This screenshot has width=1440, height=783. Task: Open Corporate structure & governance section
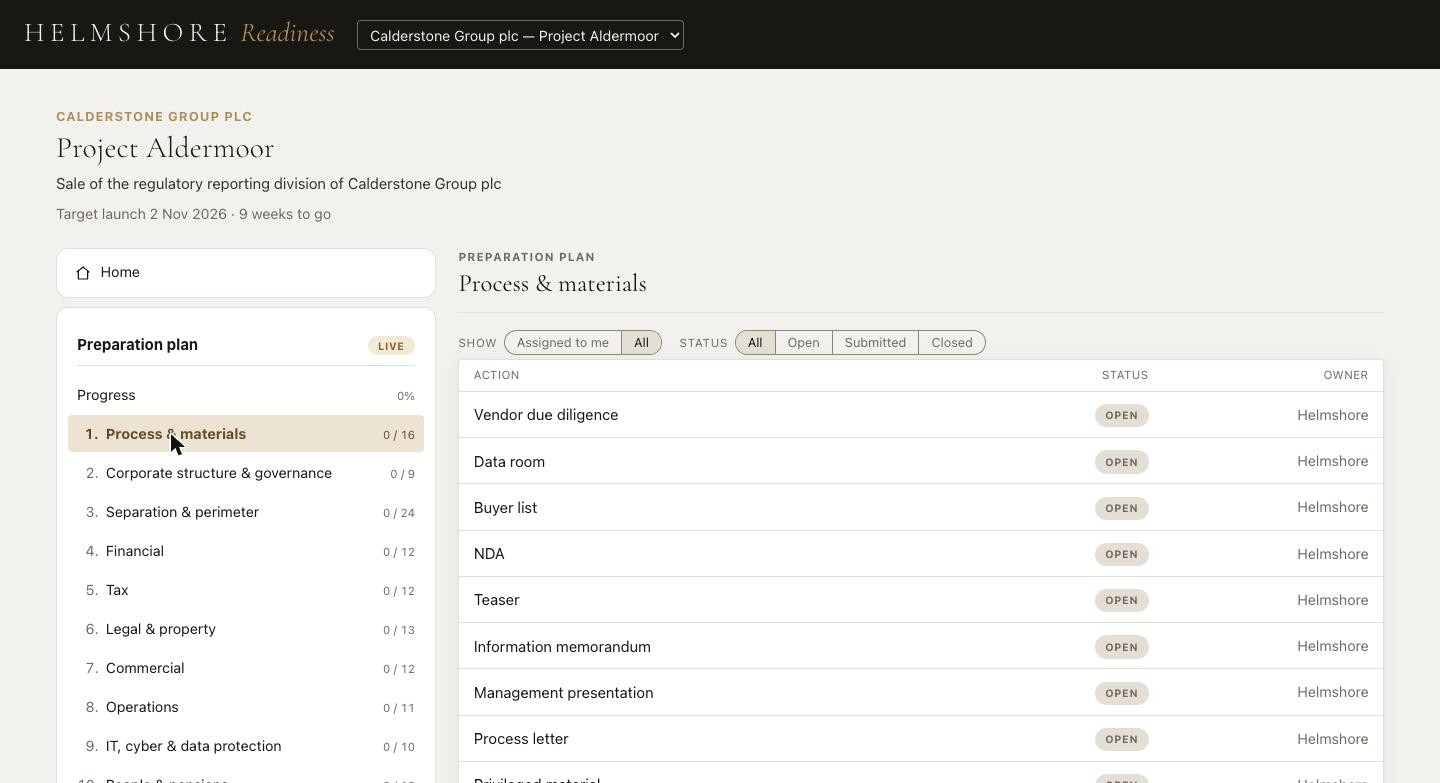[246, 473]
